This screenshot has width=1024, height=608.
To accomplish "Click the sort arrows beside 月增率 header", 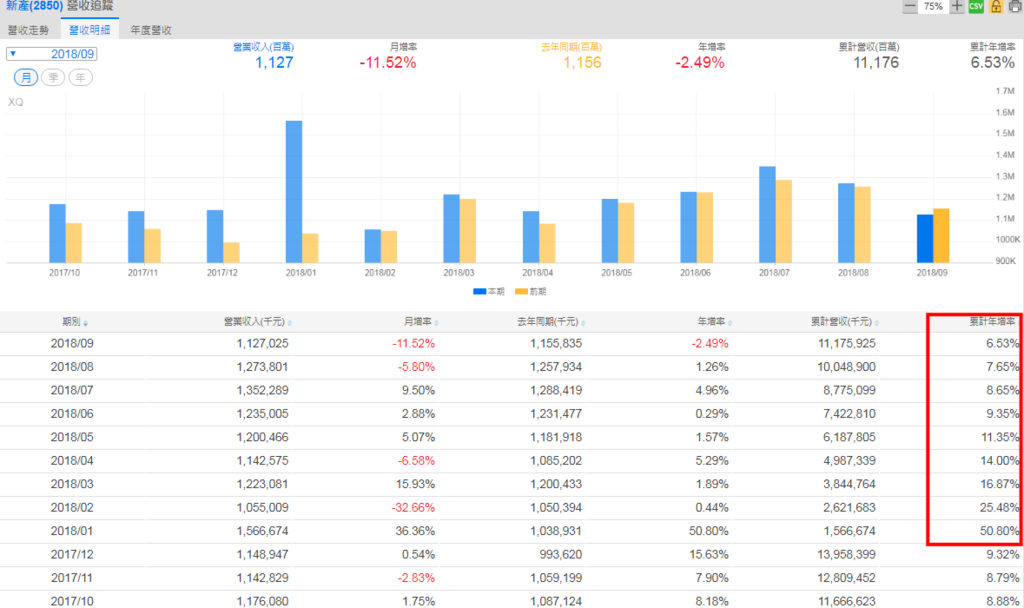I will click(436, 323).
